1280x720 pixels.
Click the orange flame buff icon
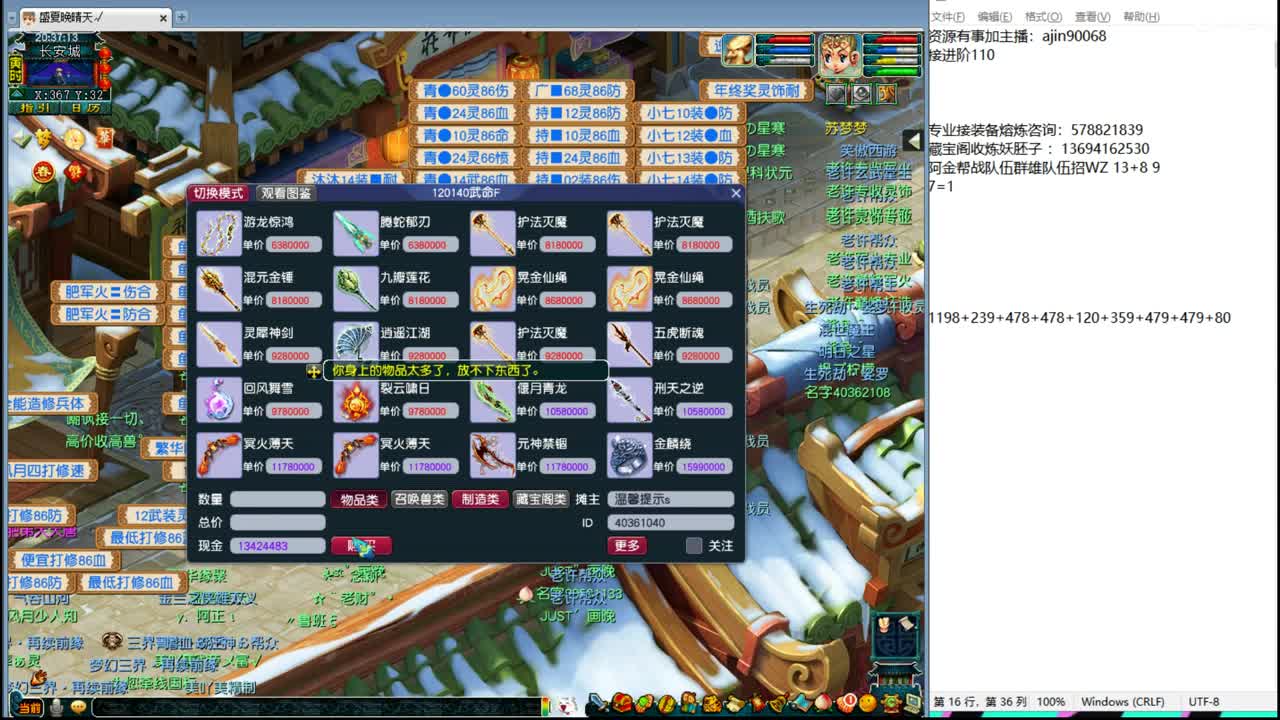[886, 94]
